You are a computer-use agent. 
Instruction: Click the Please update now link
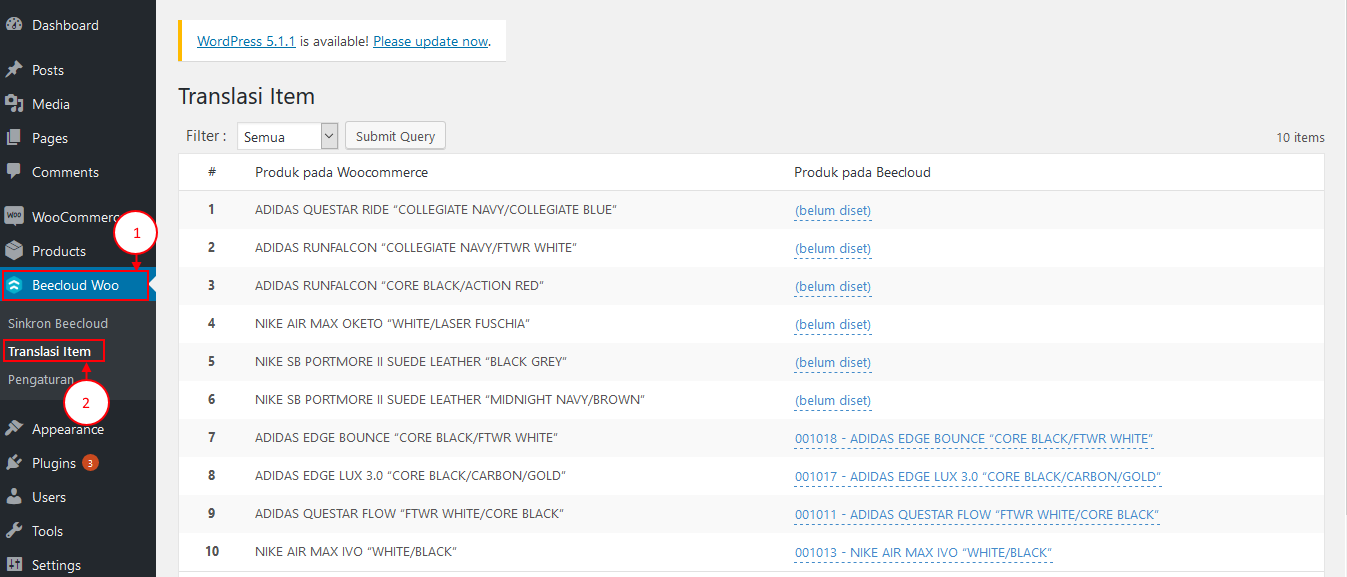431,41
